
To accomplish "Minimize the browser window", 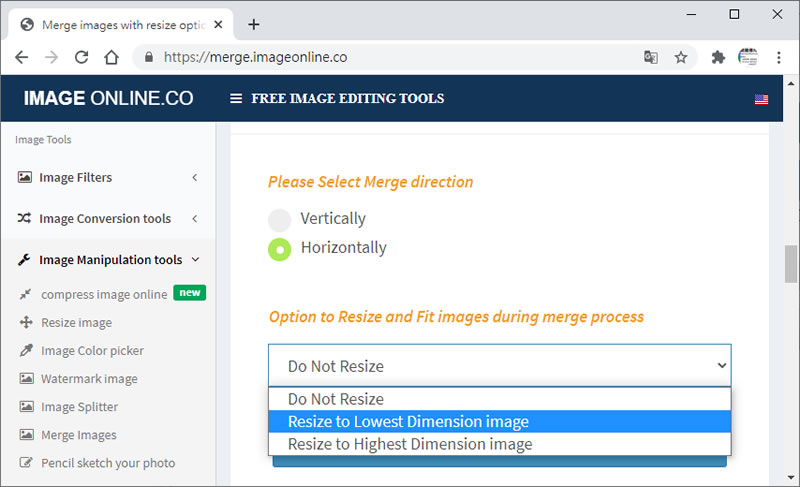I will (691, 14).
